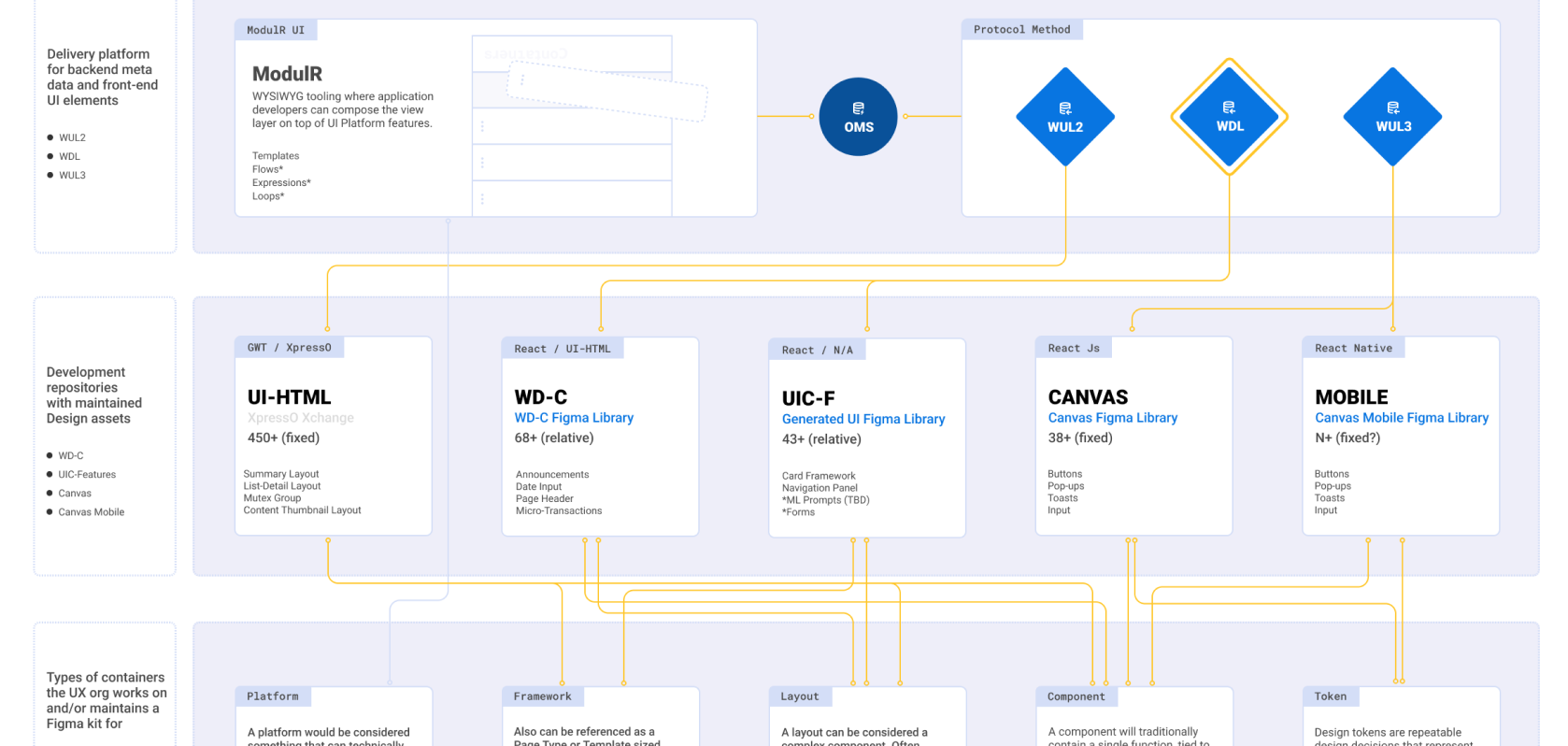Open the Canvas Mobile Figma Library link
The image size is (1568, 746).
(x=1401, y=418)
